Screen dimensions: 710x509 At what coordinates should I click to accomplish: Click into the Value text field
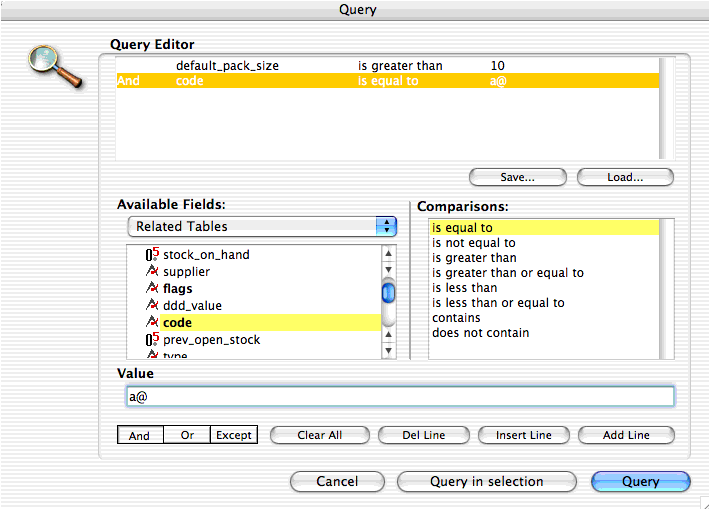(x=400, y=397)
